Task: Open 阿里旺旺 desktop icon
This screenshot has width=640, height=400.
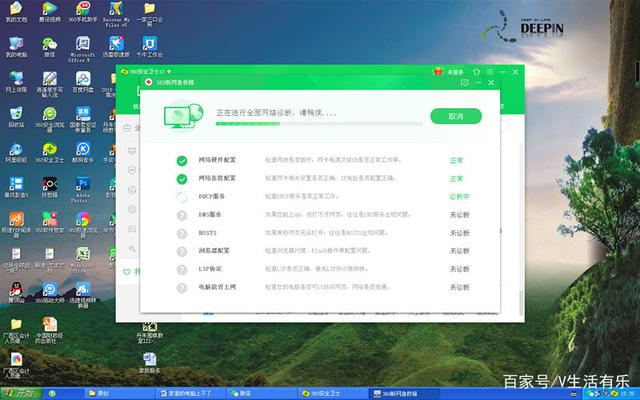Action: pos(16,152)
